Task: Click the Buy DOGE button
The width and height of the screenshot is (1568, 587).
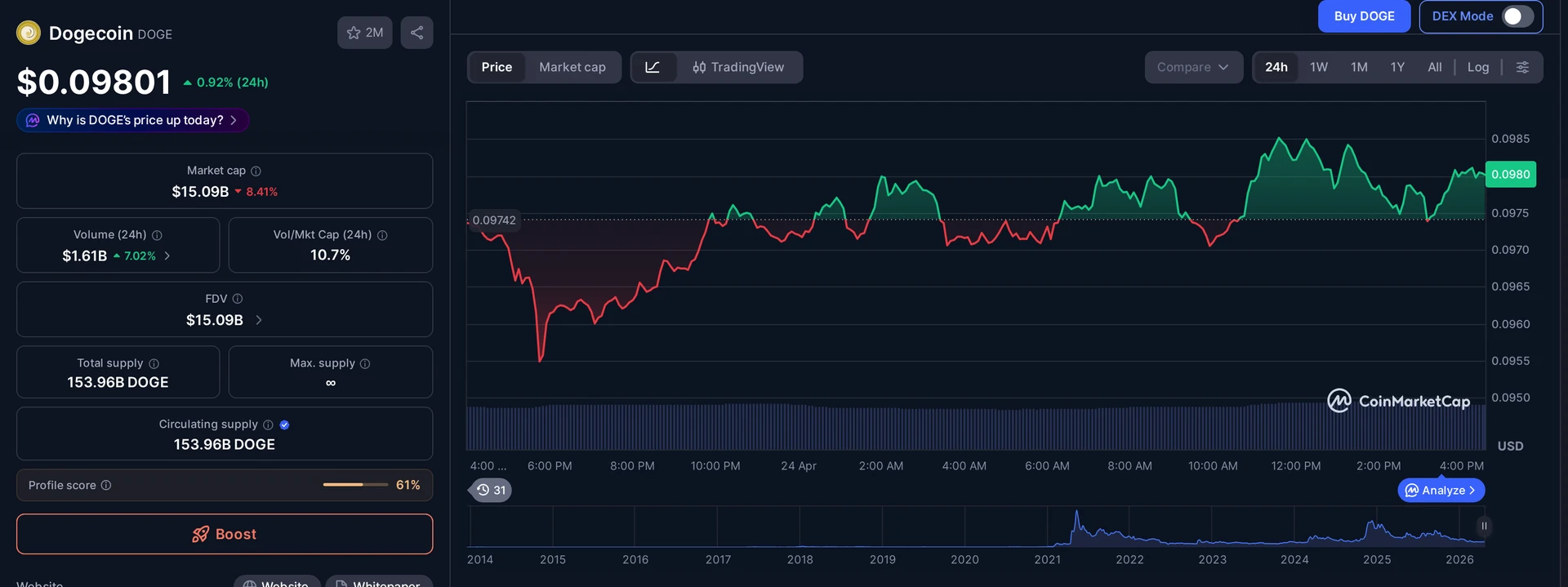Action: point(1364,16)
